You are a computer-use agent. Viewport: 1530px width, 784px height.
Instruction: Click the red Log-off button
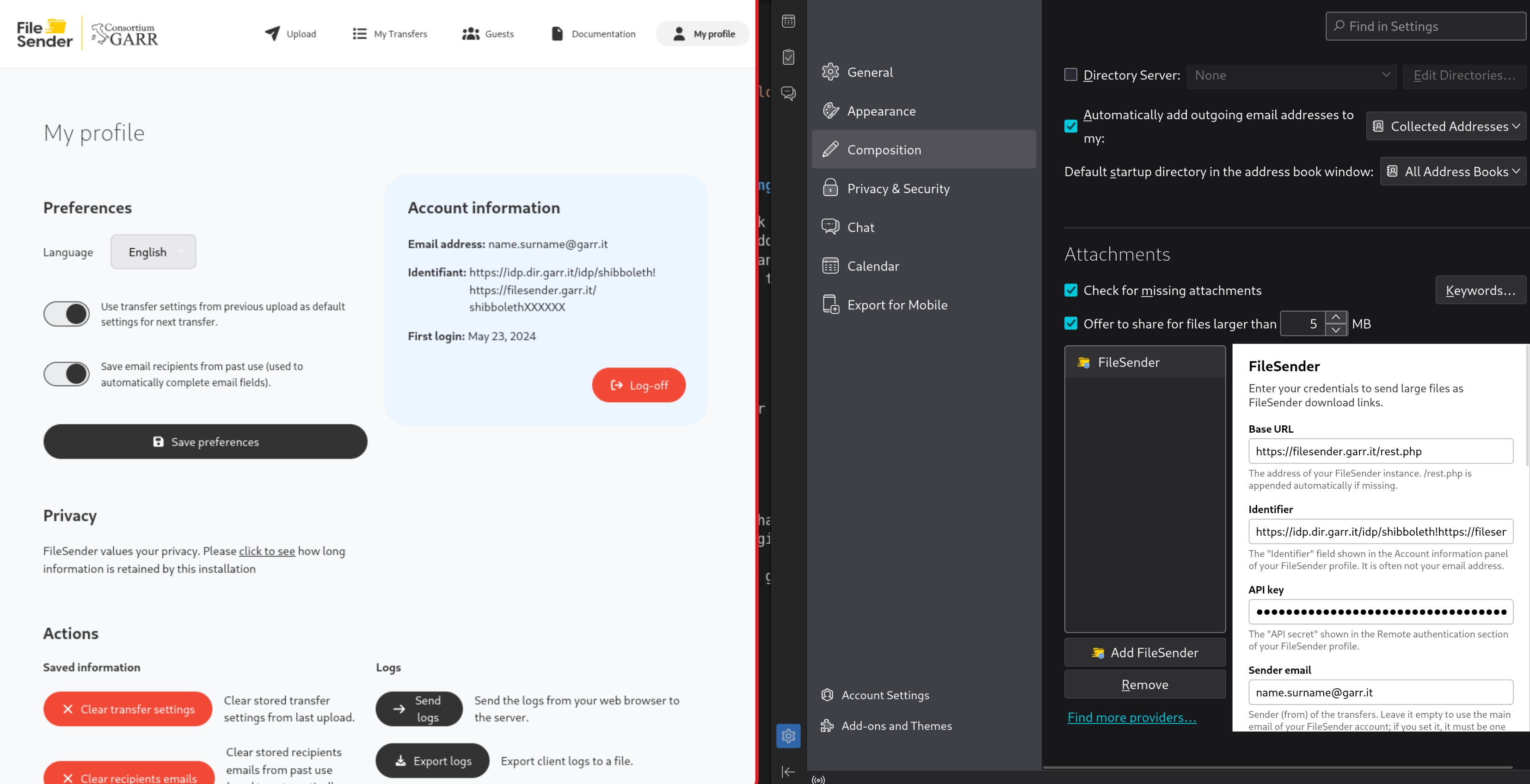pyautogui.click(x=639, y=386)
